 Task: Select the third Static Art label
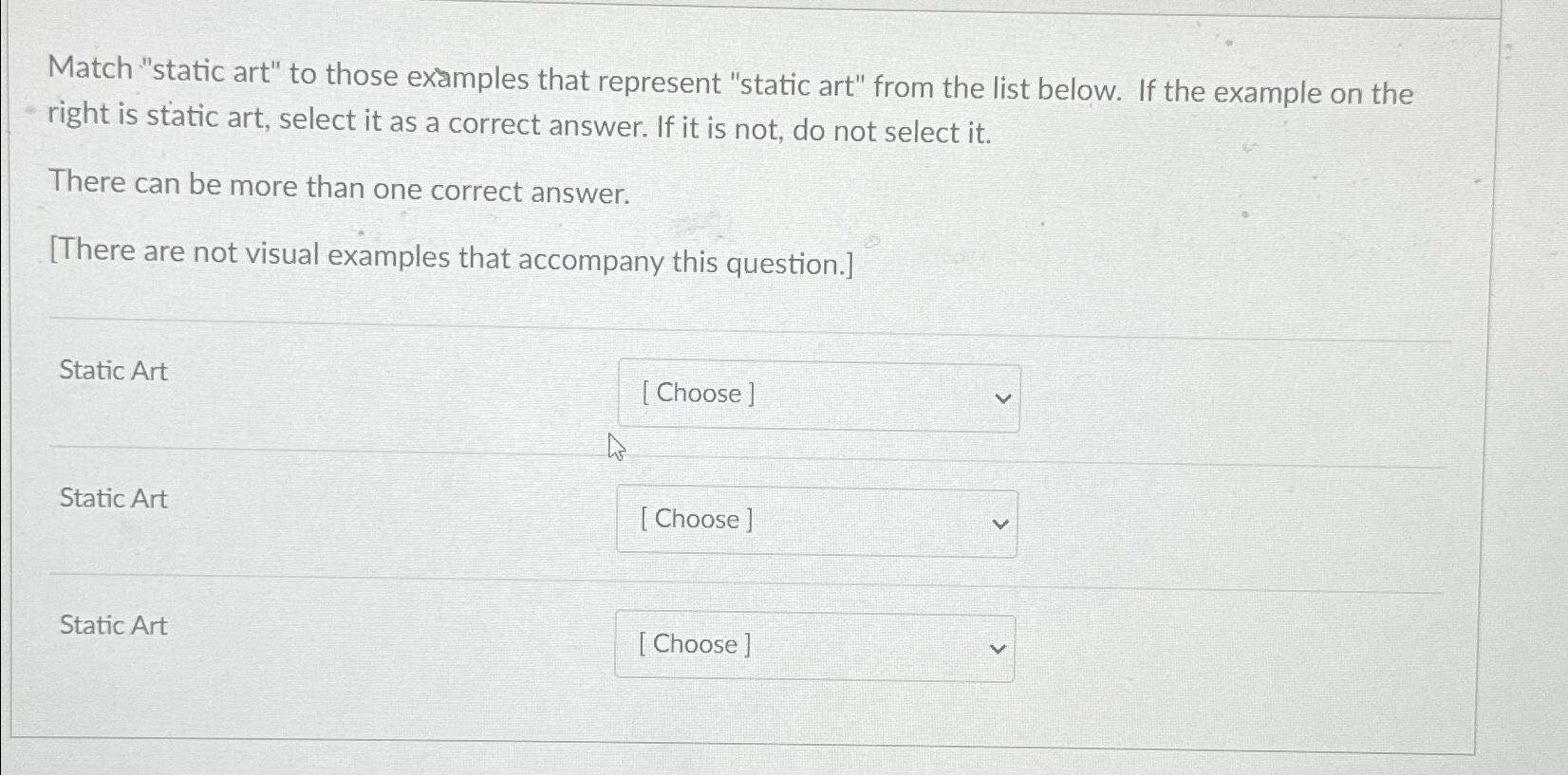(x=111, y=625)
